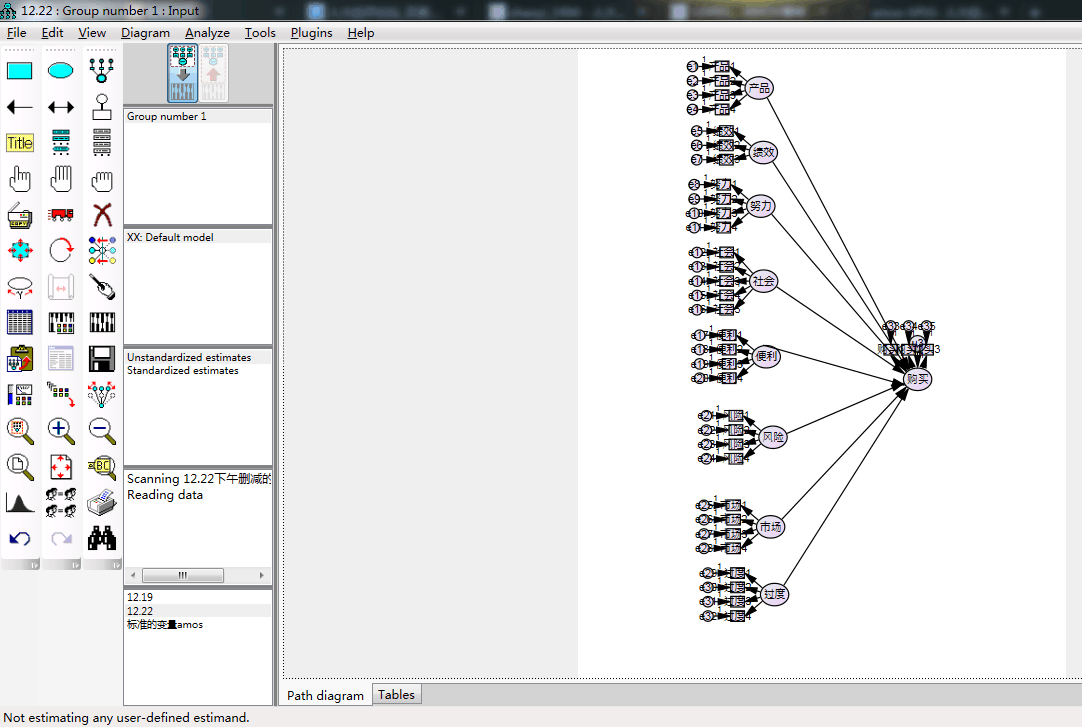Deselect all objects hand tool

click(x=101, y=179)
